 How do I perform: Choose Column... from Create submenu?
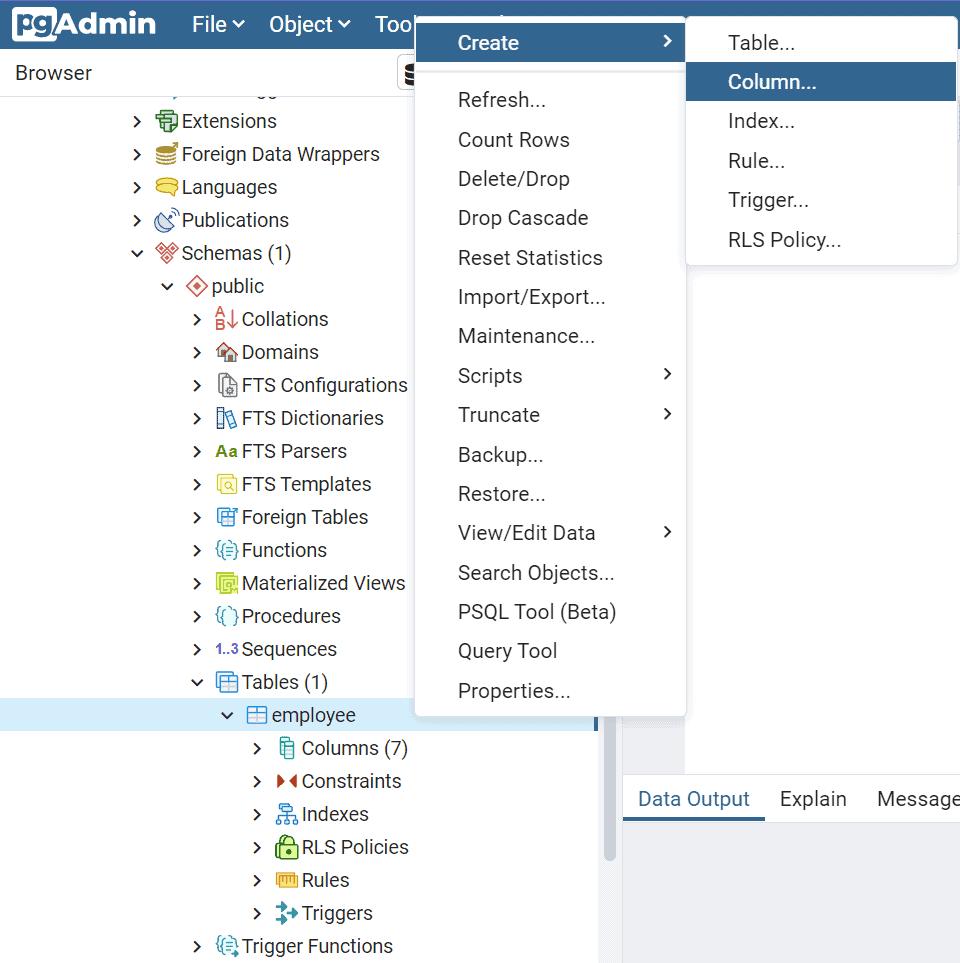point(771,82)
